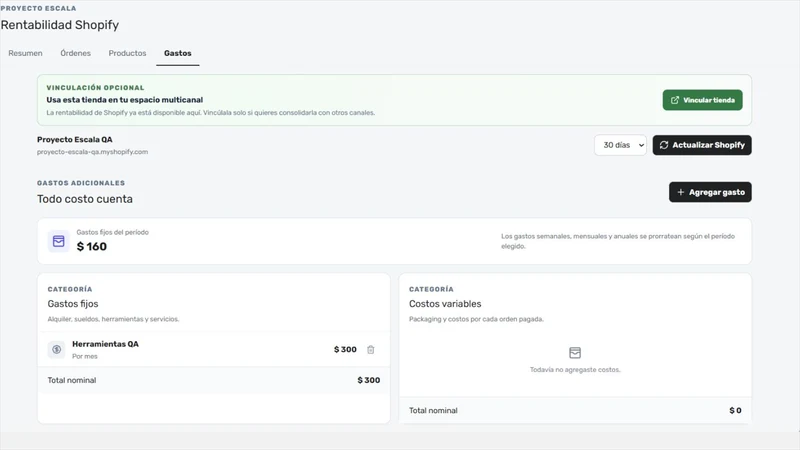Click the Gastos fijos del período $160 card
Image resolution: width=800 pixels, height=450 pixels.
394,241
